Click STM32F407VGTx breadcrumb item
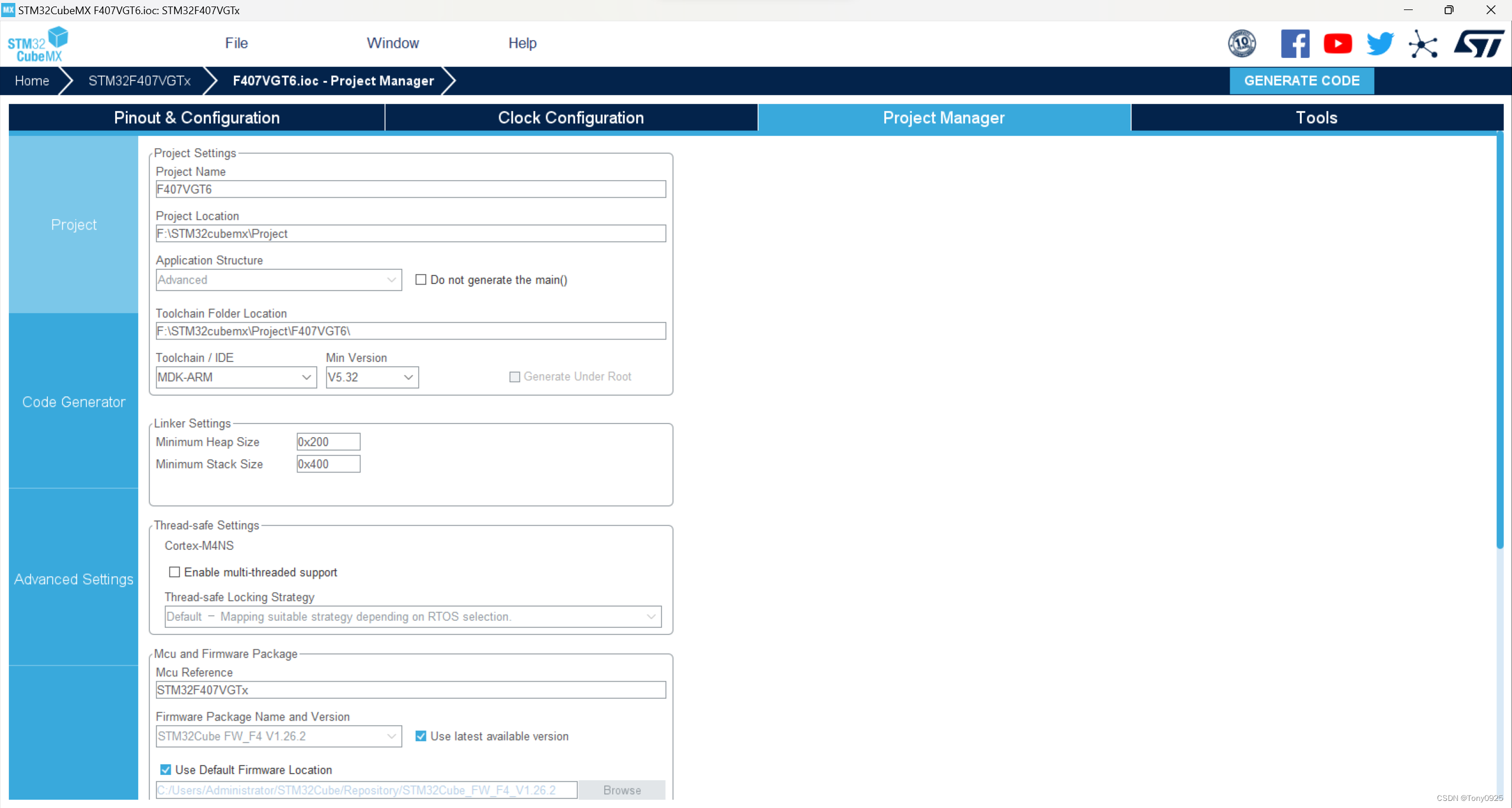Viewport: 1512px width, 808px height. tap(139, 81)
